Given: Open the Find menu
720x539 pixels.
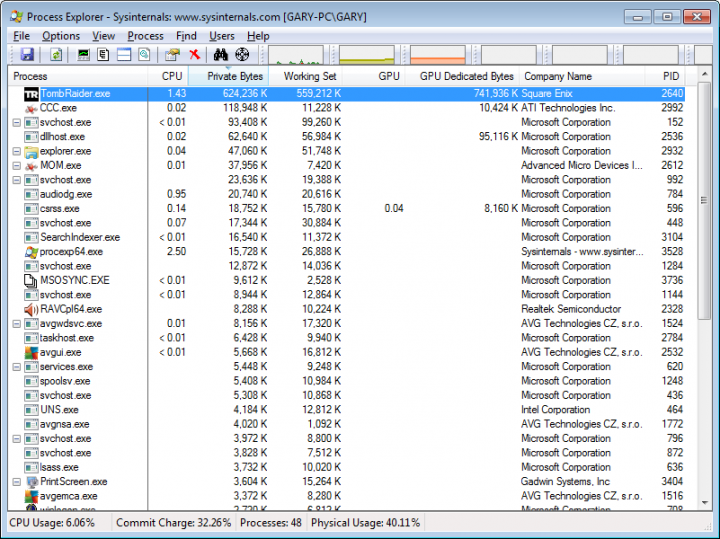Looking at the screenshot, I should pyautogui.click(x=186, y=36).
